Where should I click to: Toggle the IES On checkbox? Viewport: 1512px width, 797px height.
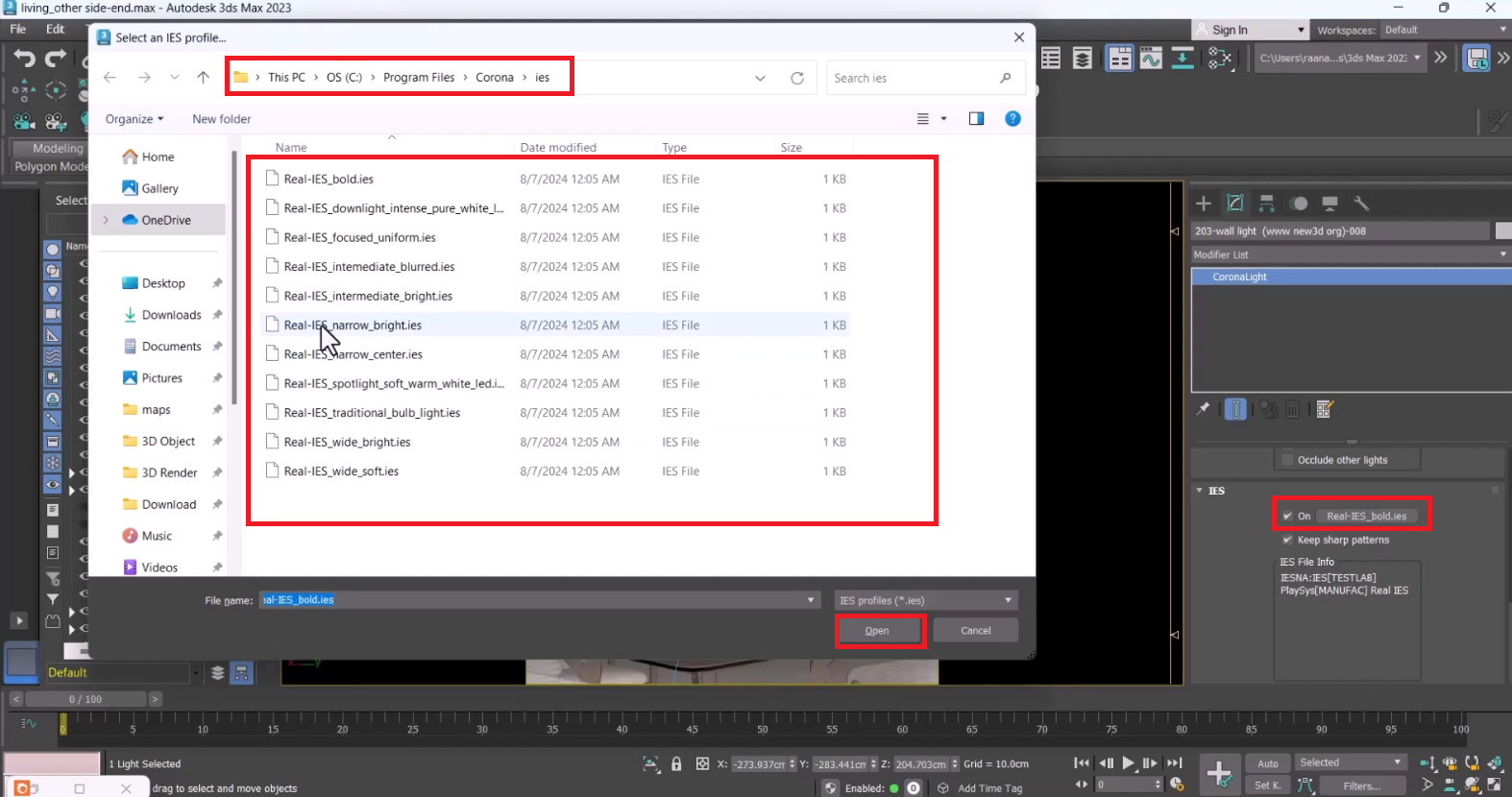coord(1287,517)
